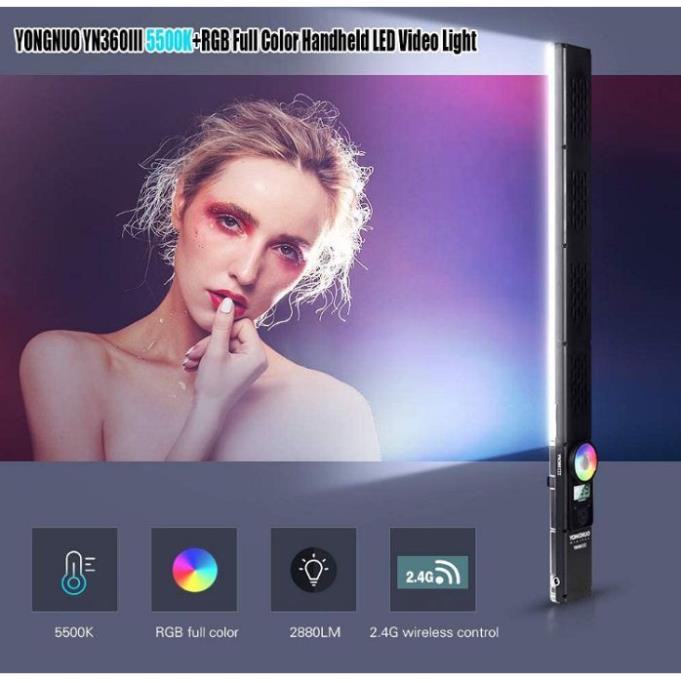The height and width of the screenshot is (681, 681).
Task: Click the "2880LM" caption text
Action: tap(313, 632)
